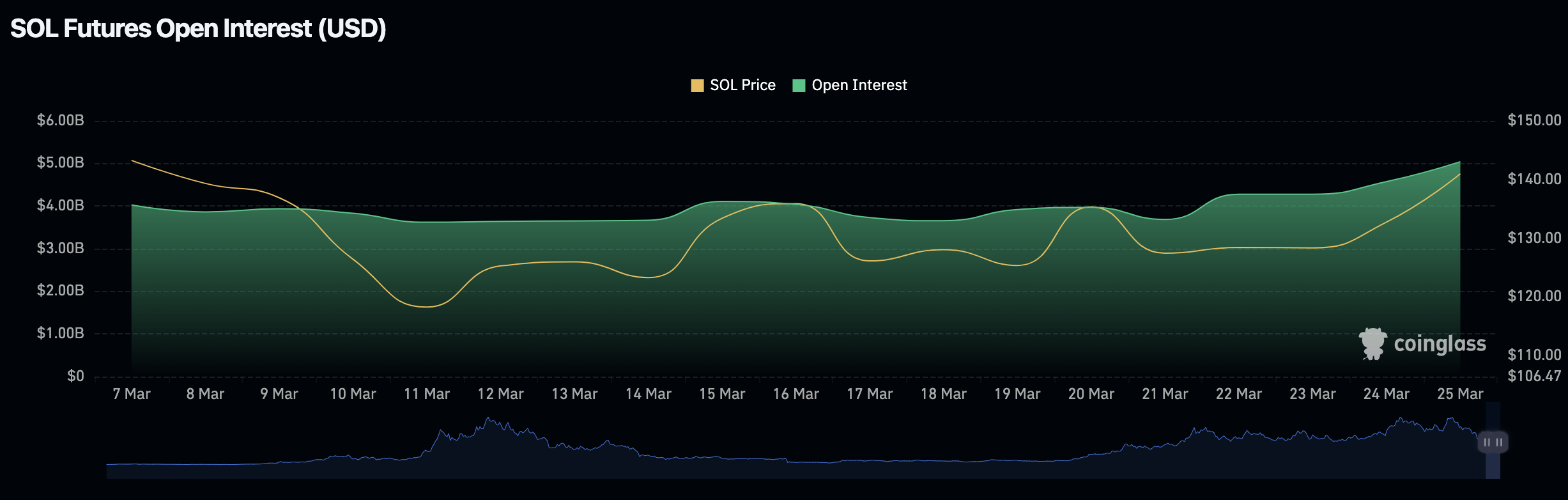Toggle SOL Price series in legend
This screenshot has width=1568, height=500.
[x=734, y=85]
